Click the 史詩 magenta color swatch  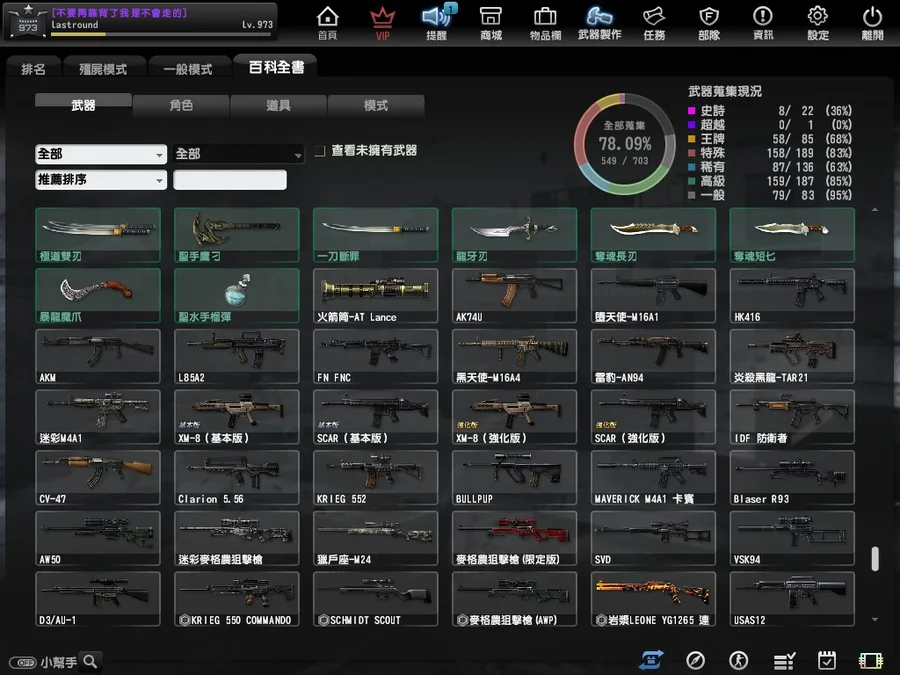click(x=692, y=111)
